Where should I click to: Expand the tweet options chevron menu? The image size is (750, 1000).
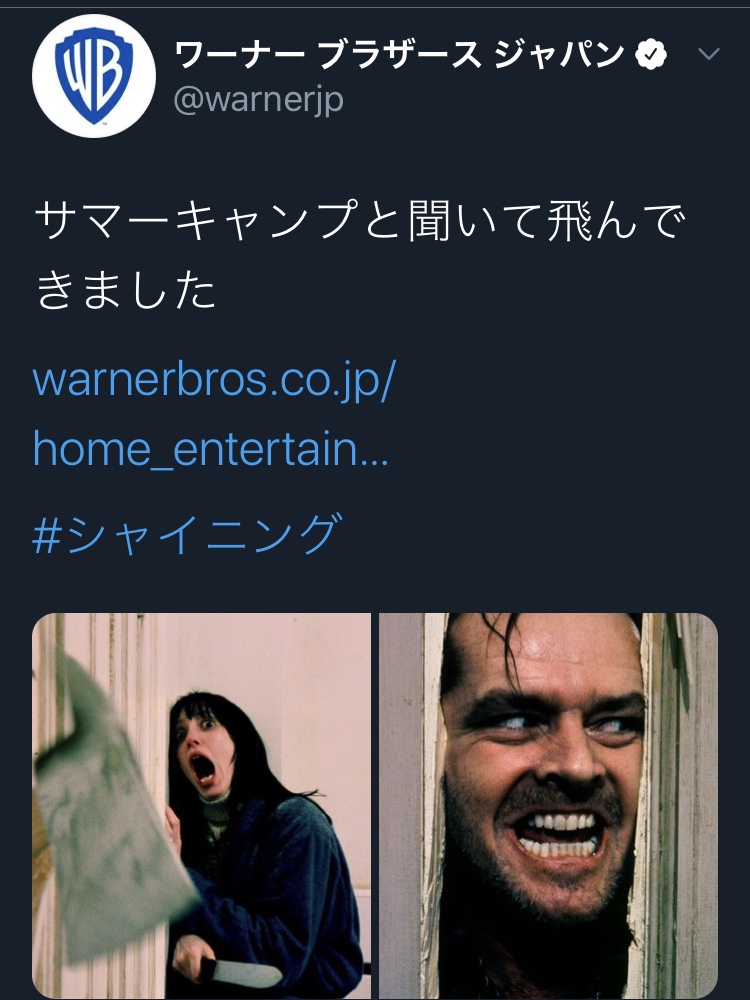[709, 54]
